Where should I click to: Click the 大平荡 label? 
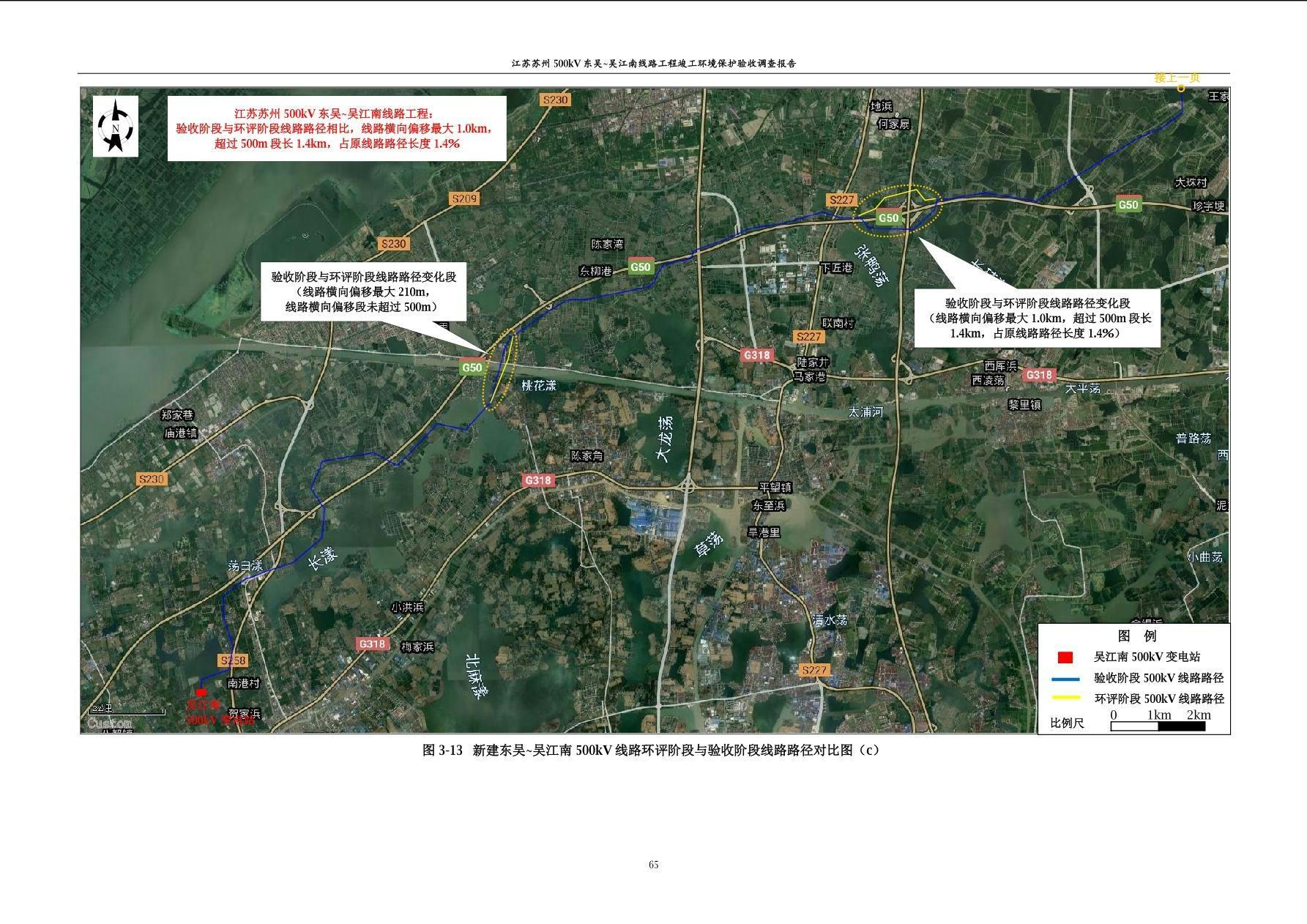[1083, 389]
